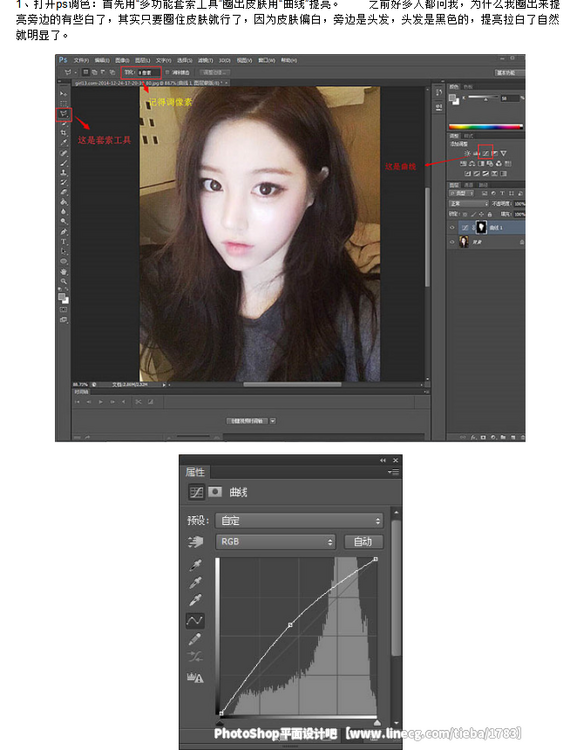The width and height of the screenshot is (570, 750).
Task: Choose add-to-selection mode in options bar
Action: (x=94, y=73)
